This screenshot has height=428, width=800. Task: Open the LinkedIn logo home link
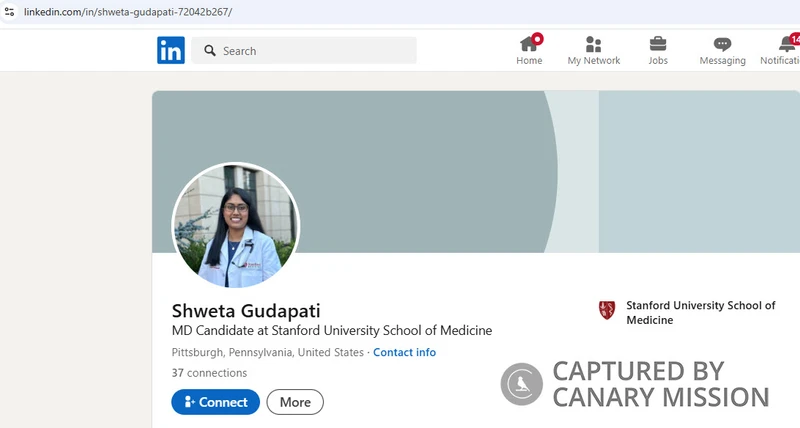pyautogui.click(x=171, y=50)
